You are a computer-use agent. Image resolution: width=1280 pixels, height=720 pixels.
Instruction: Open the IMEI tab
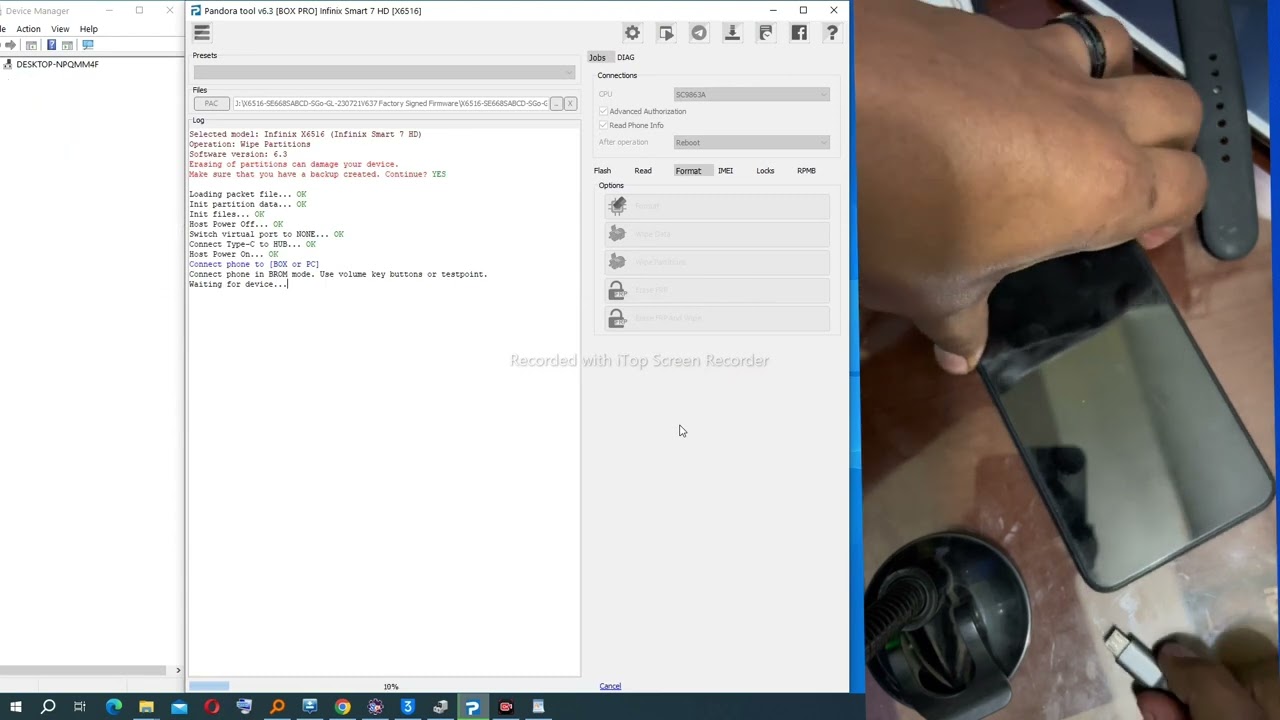pyautogui.click(x=725, y=171)
